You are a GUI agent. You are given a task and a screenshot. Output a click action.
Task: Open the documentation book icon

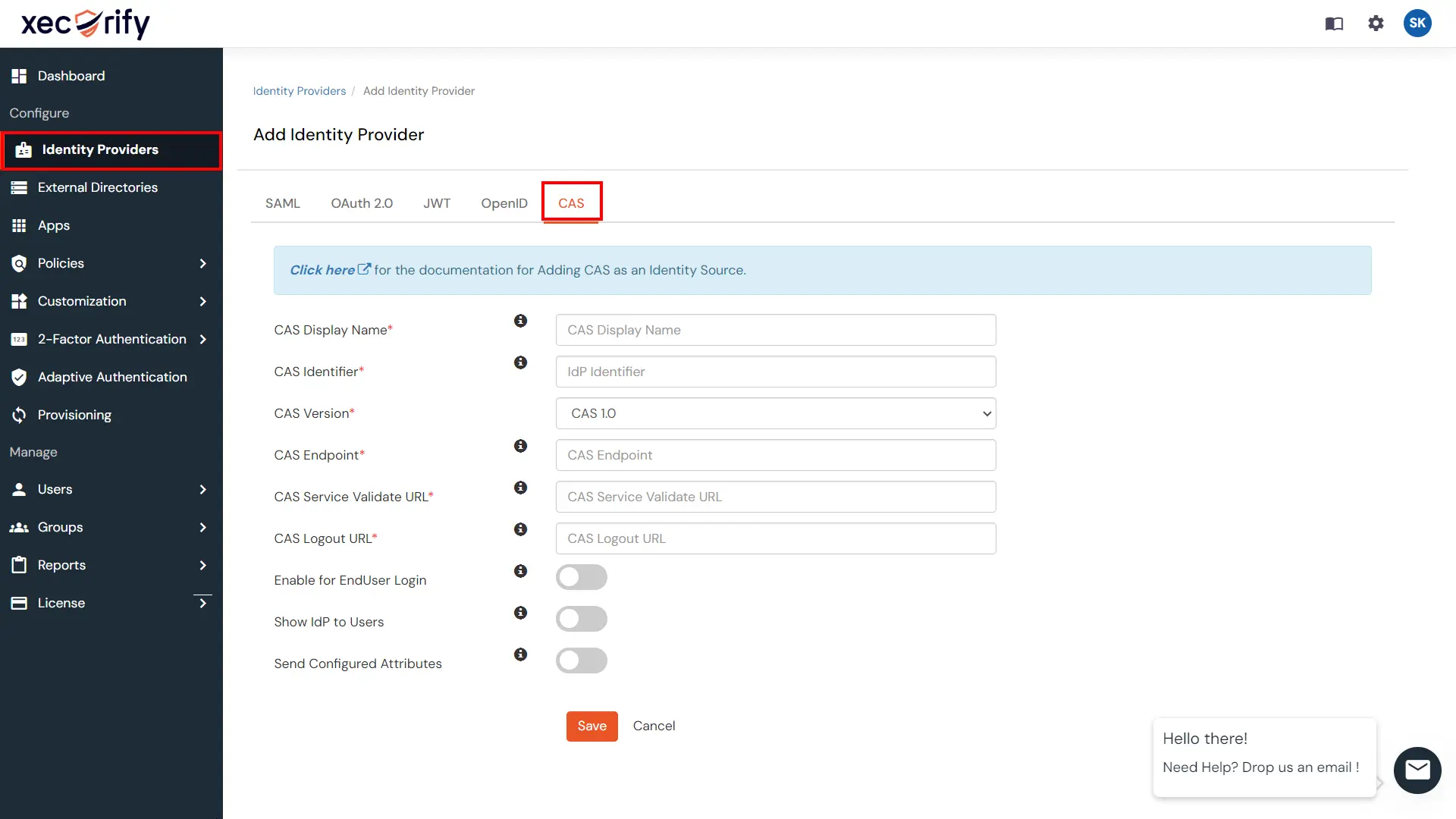[1334, 24]
